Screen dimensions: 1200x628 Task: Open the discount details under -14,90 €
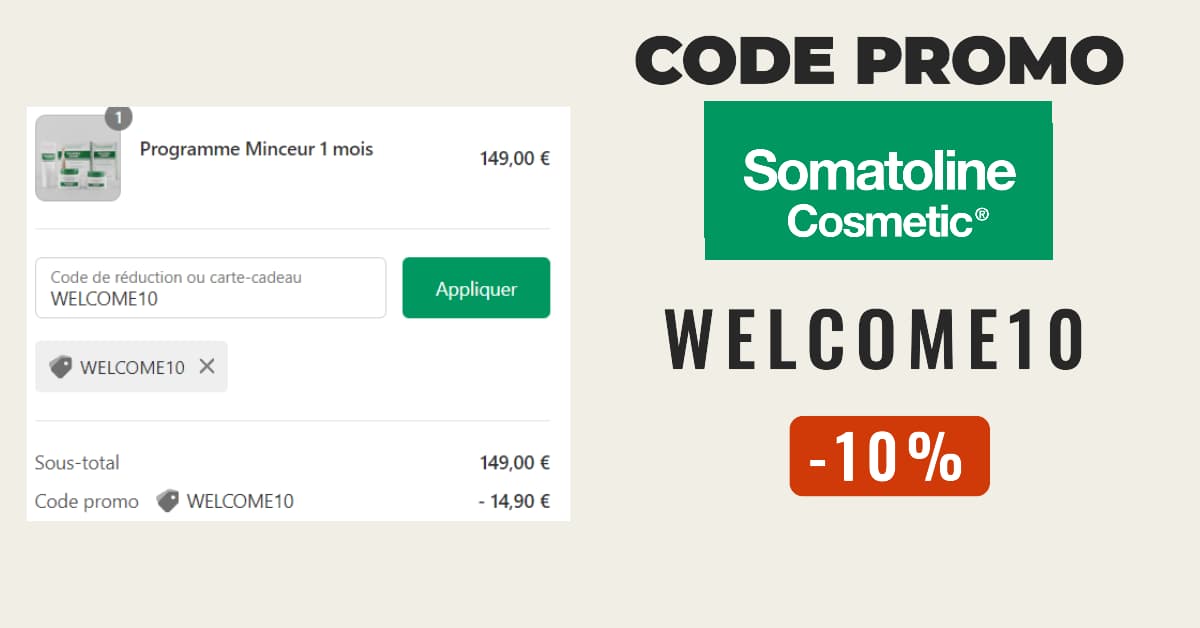click(x=516, y=501)
